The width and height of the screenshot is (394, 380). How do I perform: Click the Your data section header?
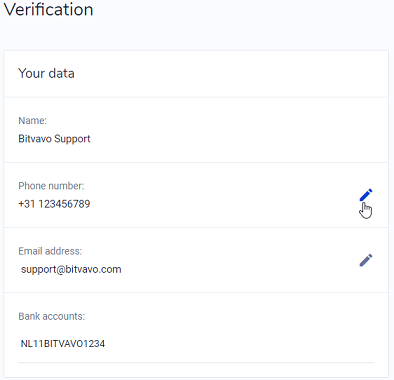click(x=46, y=73)
